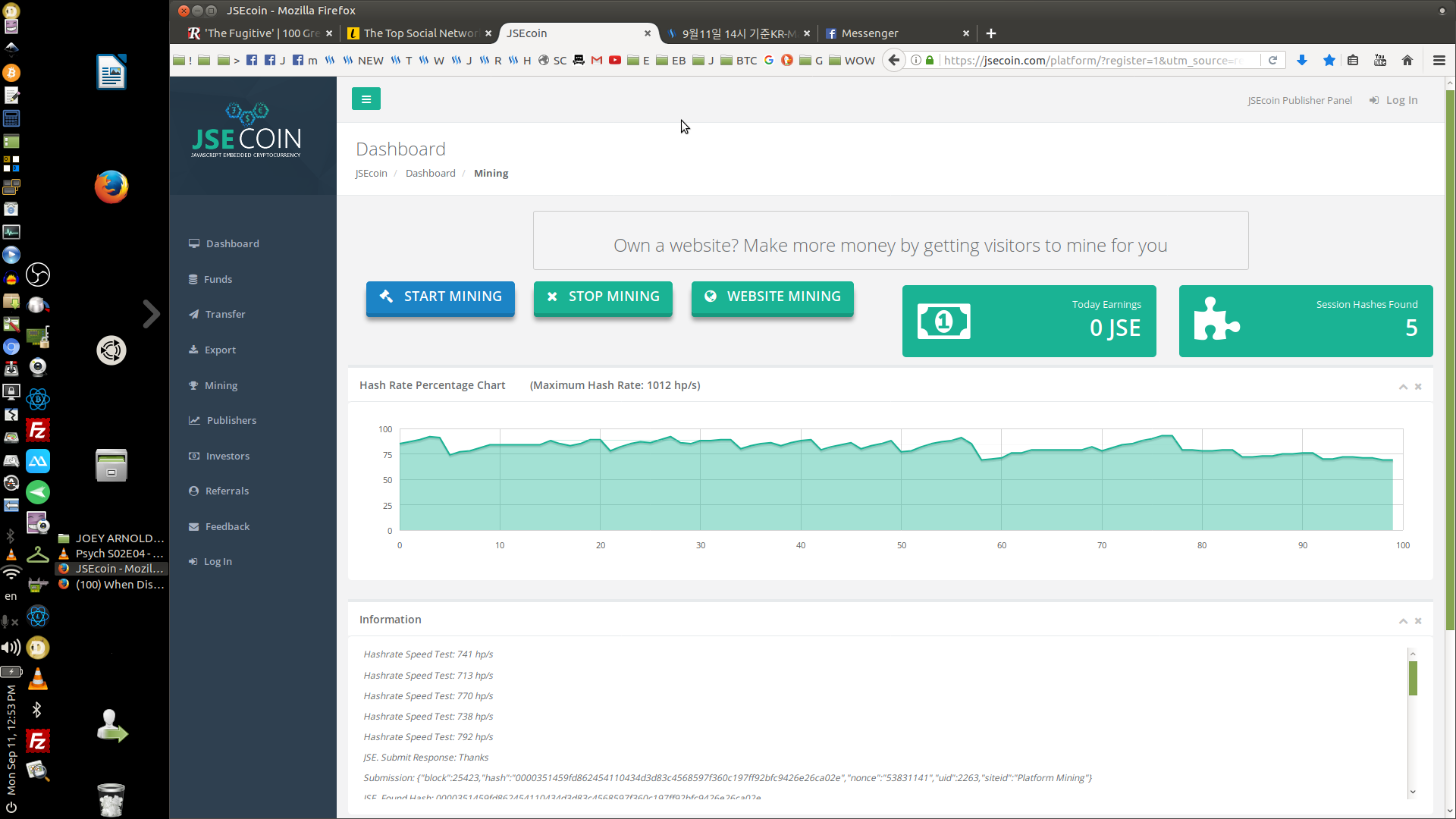Screen dimensions: 1456x819
Task: Click the bookmark star icon
Action: (1329, 60)
